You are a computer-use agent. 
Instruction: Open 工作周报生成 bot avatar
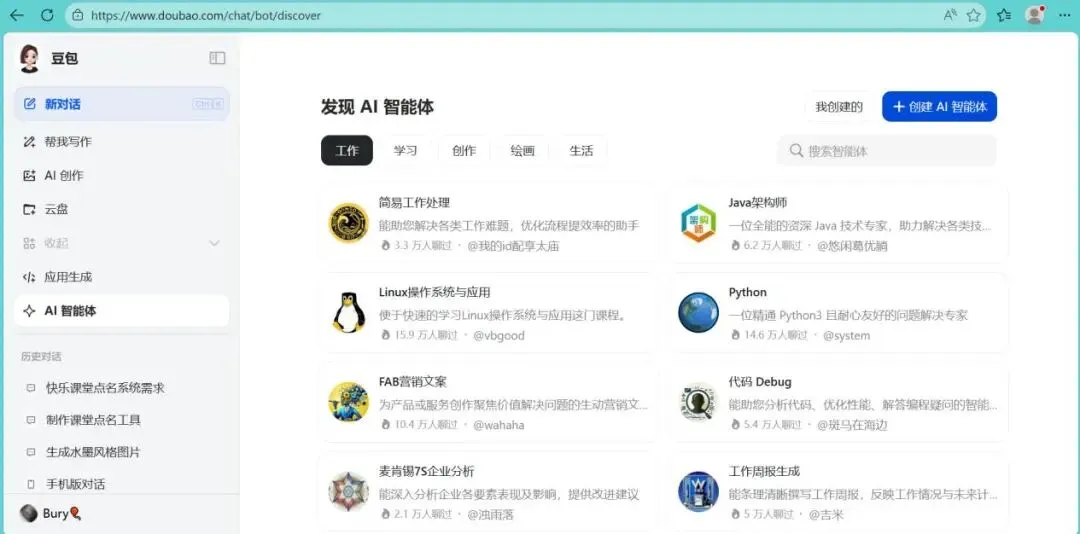click(698, 491)
